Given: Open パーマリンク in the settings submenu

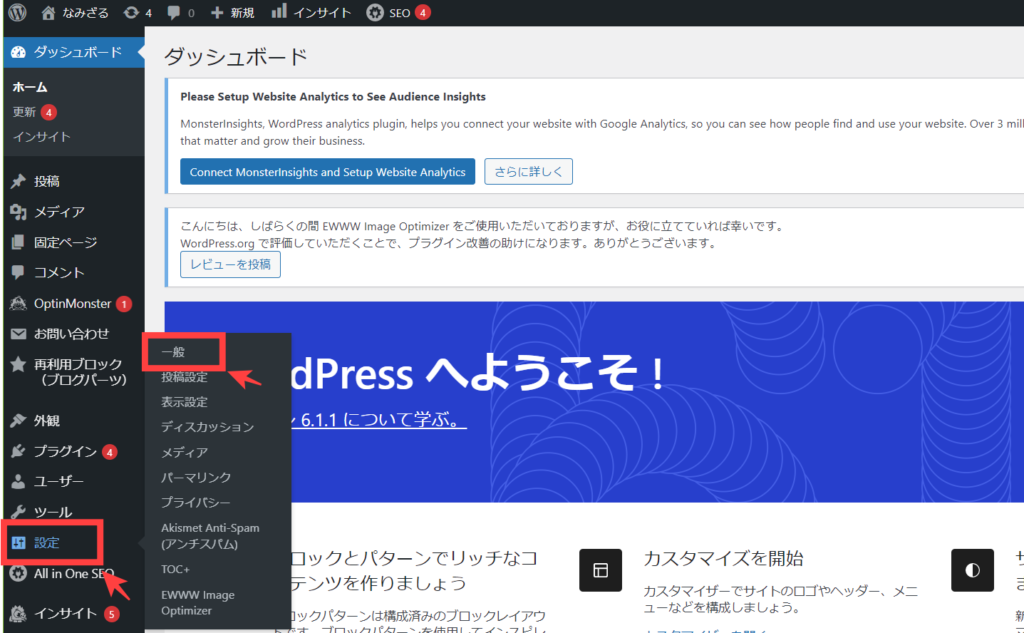Looking at the screenshot, I should click(x=196, y=478).
